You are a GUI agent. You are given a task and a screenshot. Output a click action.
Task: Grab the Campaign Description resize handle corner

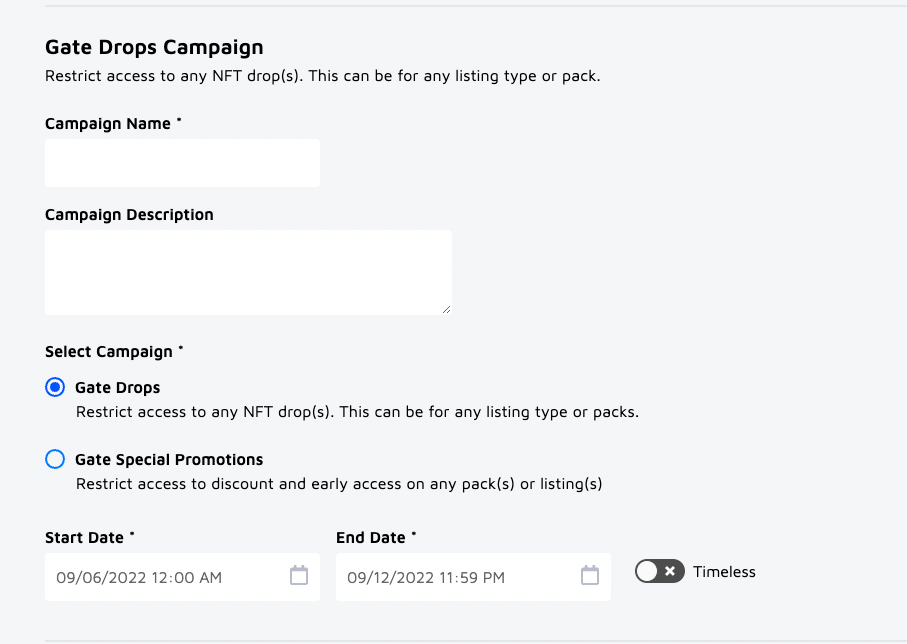coord(446,309)
